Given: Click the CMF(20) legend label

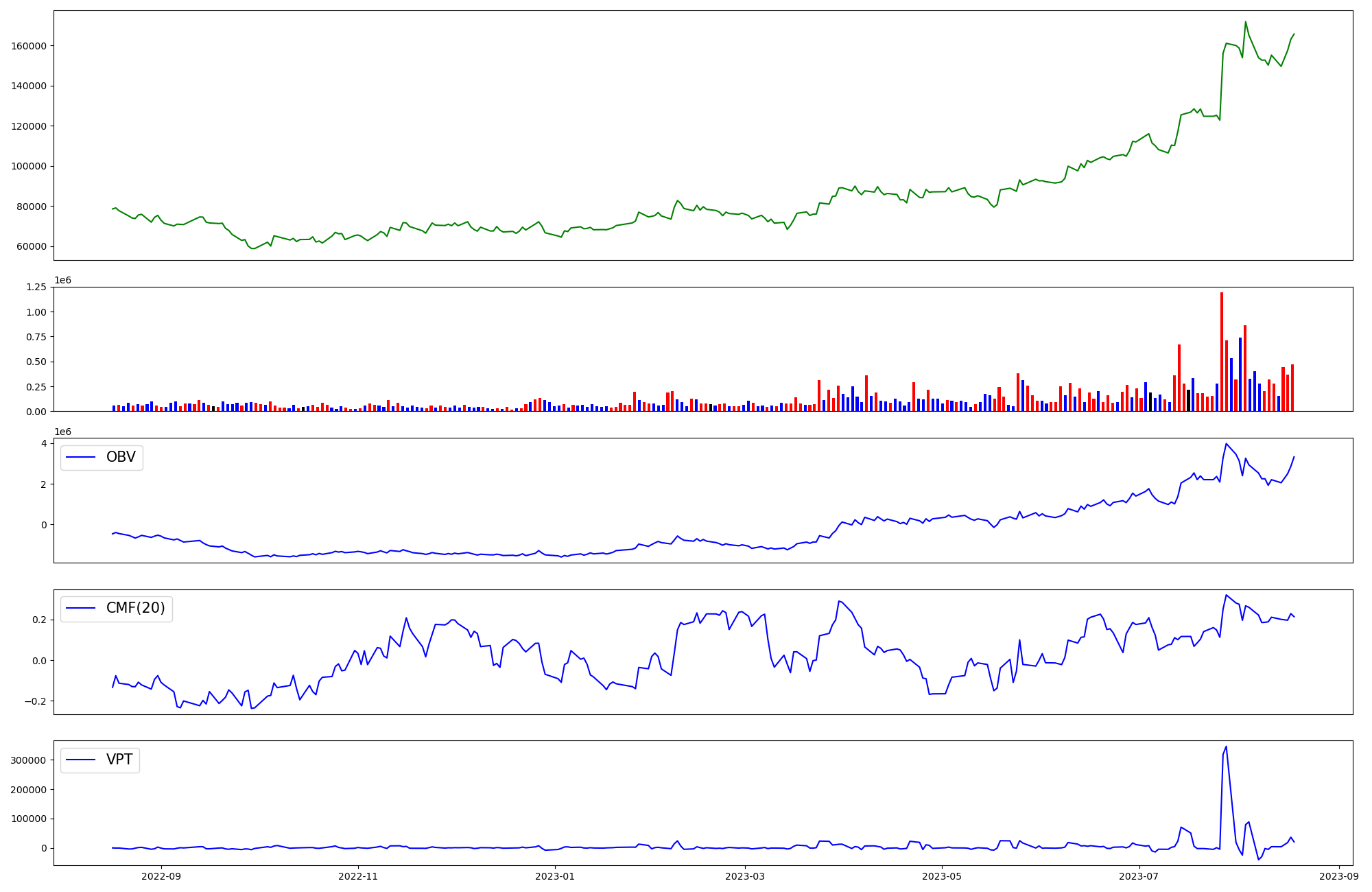Looking at the screenshot, I should coord(135,608).
